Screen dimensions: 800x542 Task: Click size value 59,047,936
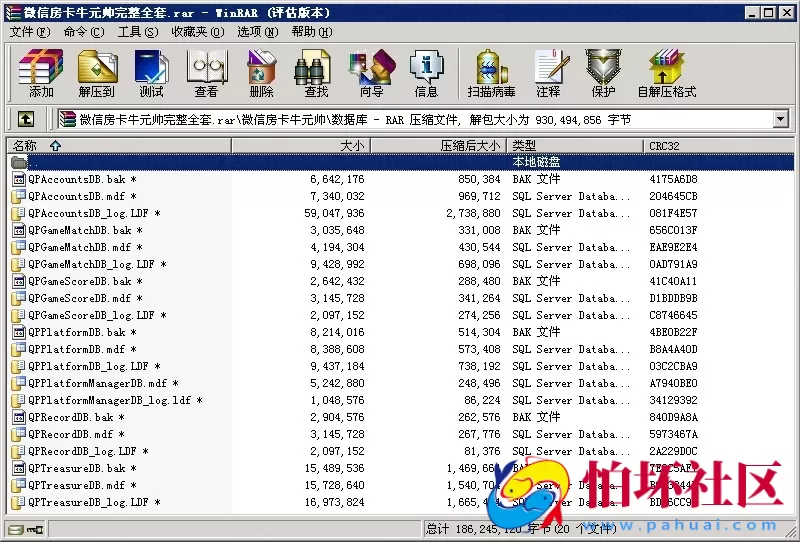point(334,213)
